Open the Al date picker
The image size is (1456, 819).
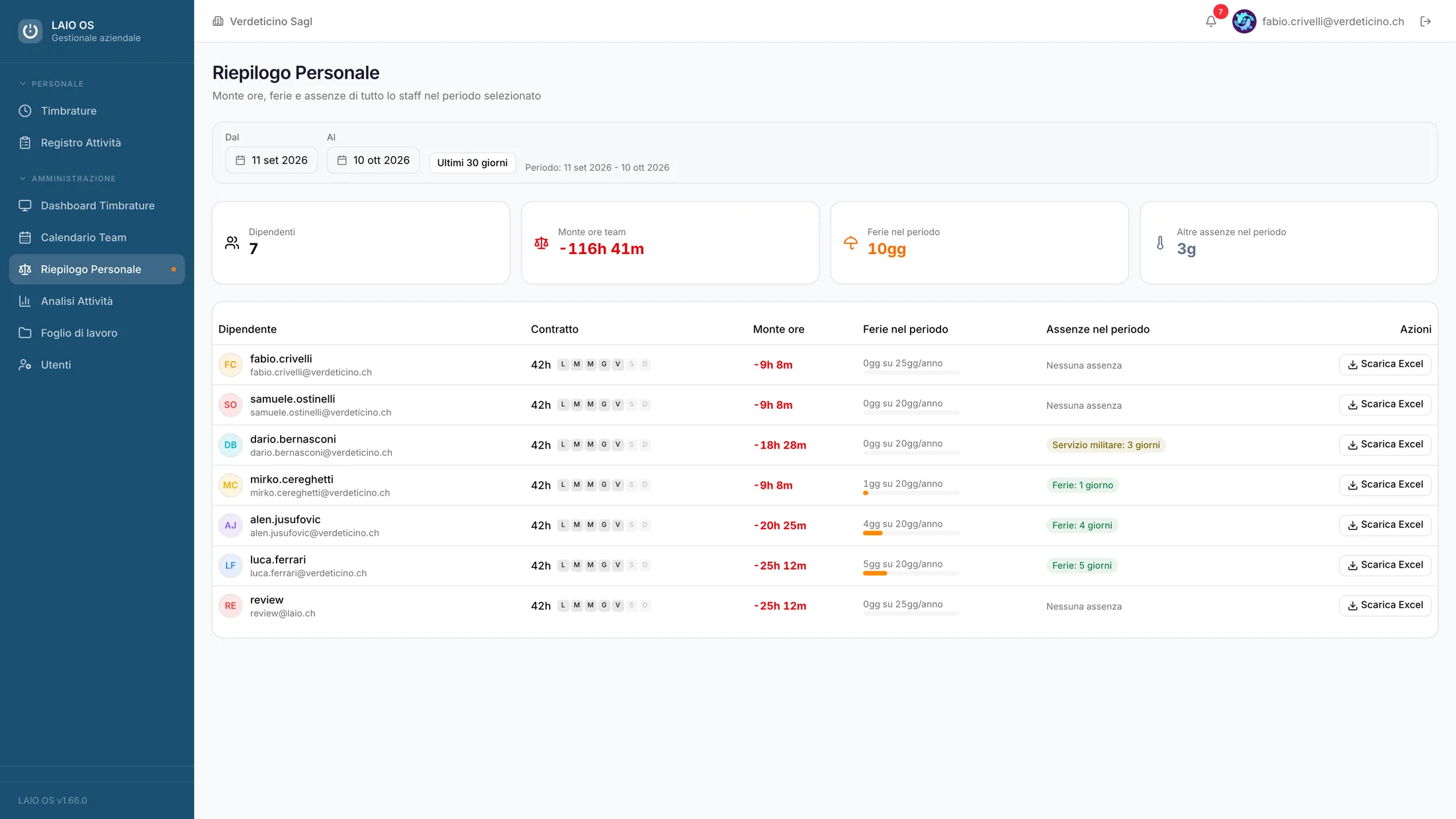tap(373, 160)
